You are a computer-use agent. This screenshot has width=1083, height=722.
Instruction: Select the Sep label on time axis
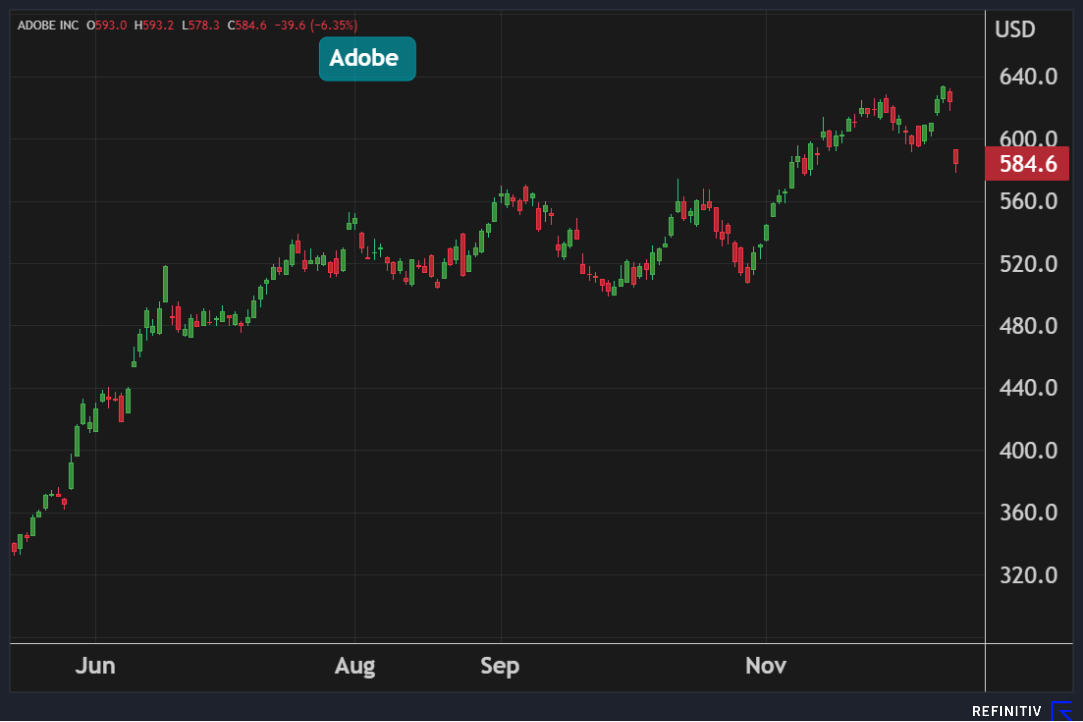point(500,666)
